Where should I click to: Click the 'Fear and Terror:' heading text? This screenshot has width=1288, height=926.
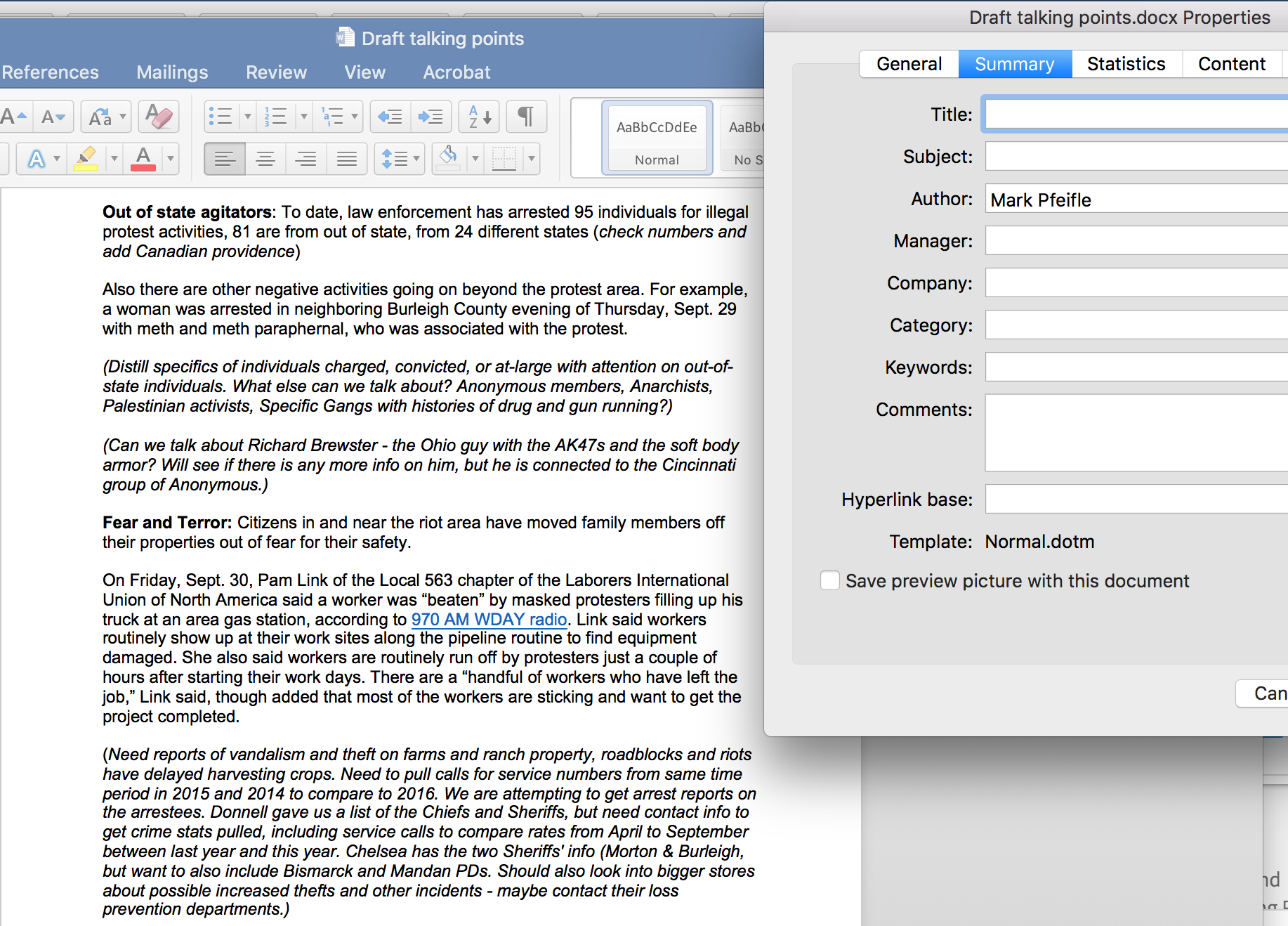167,523
